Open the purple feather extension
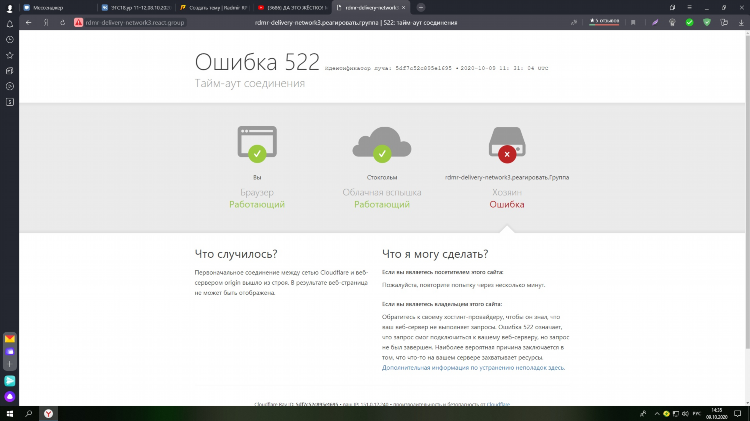The width and height of the screenshot is (750, 421). coord(655,22)
